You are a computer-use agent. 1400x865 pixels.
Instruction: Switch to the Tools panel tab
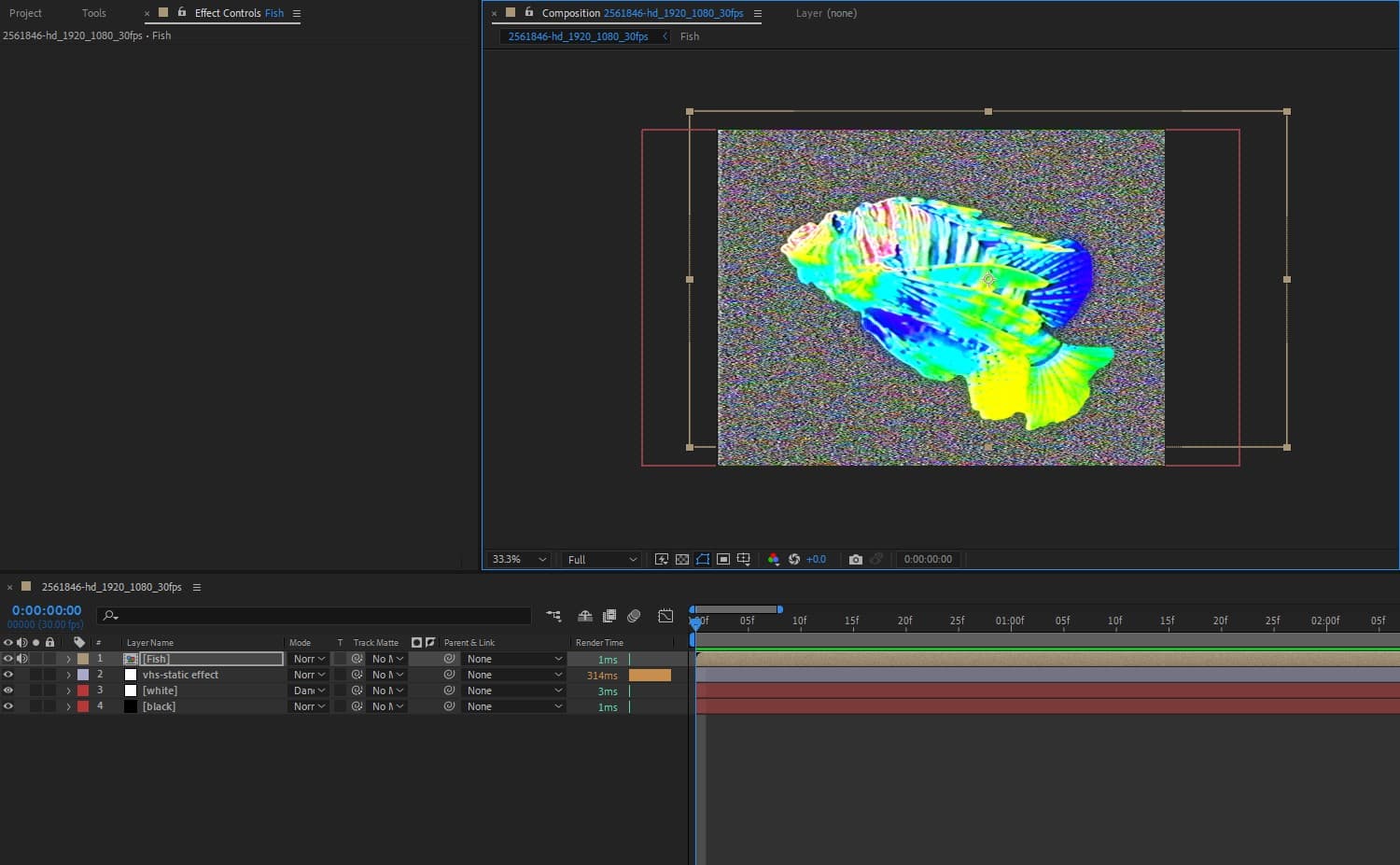tap(94, 13)
